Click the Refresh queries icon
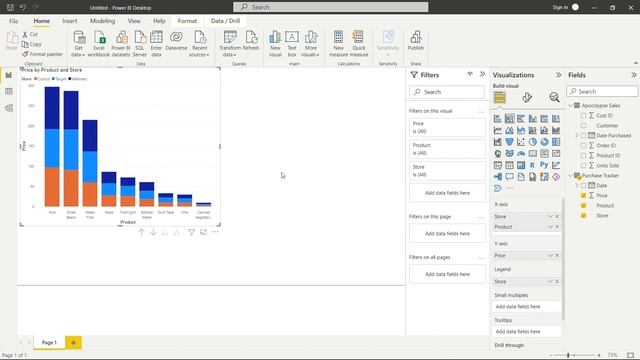This screenshot has height=360, width=640. click(251, 41)
